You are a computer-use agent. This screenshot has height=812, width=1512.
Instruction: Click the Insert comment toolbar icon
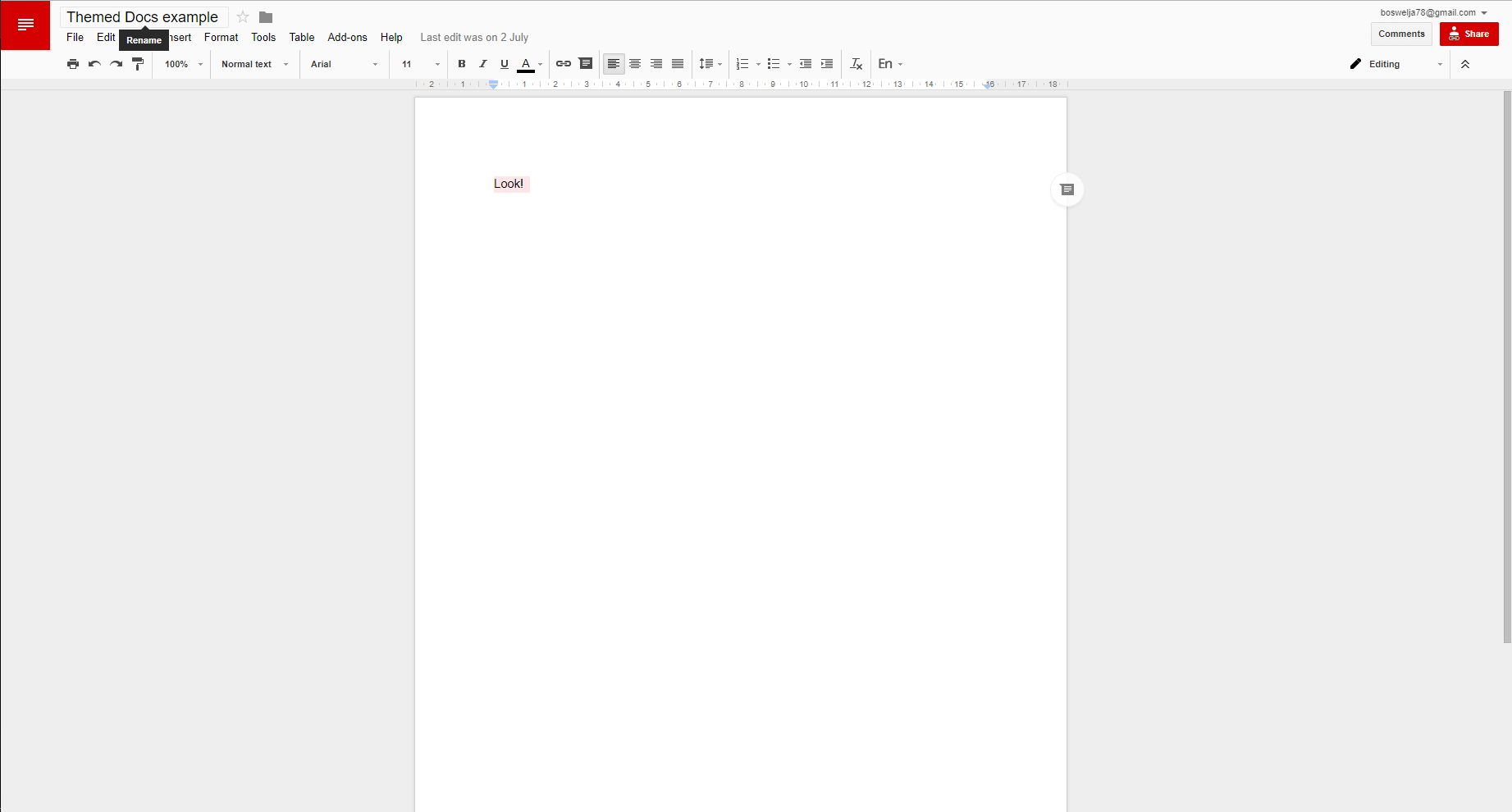tap(586, 64)
